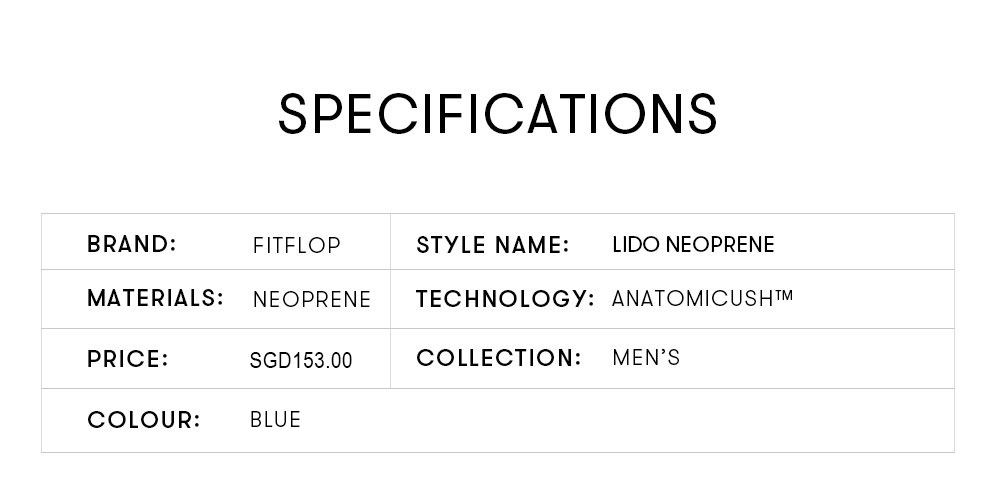Click the trademark symbol after ANATOMICUSH
Viewport: 1000px width, 496px height.
click(x=784, y=295)
